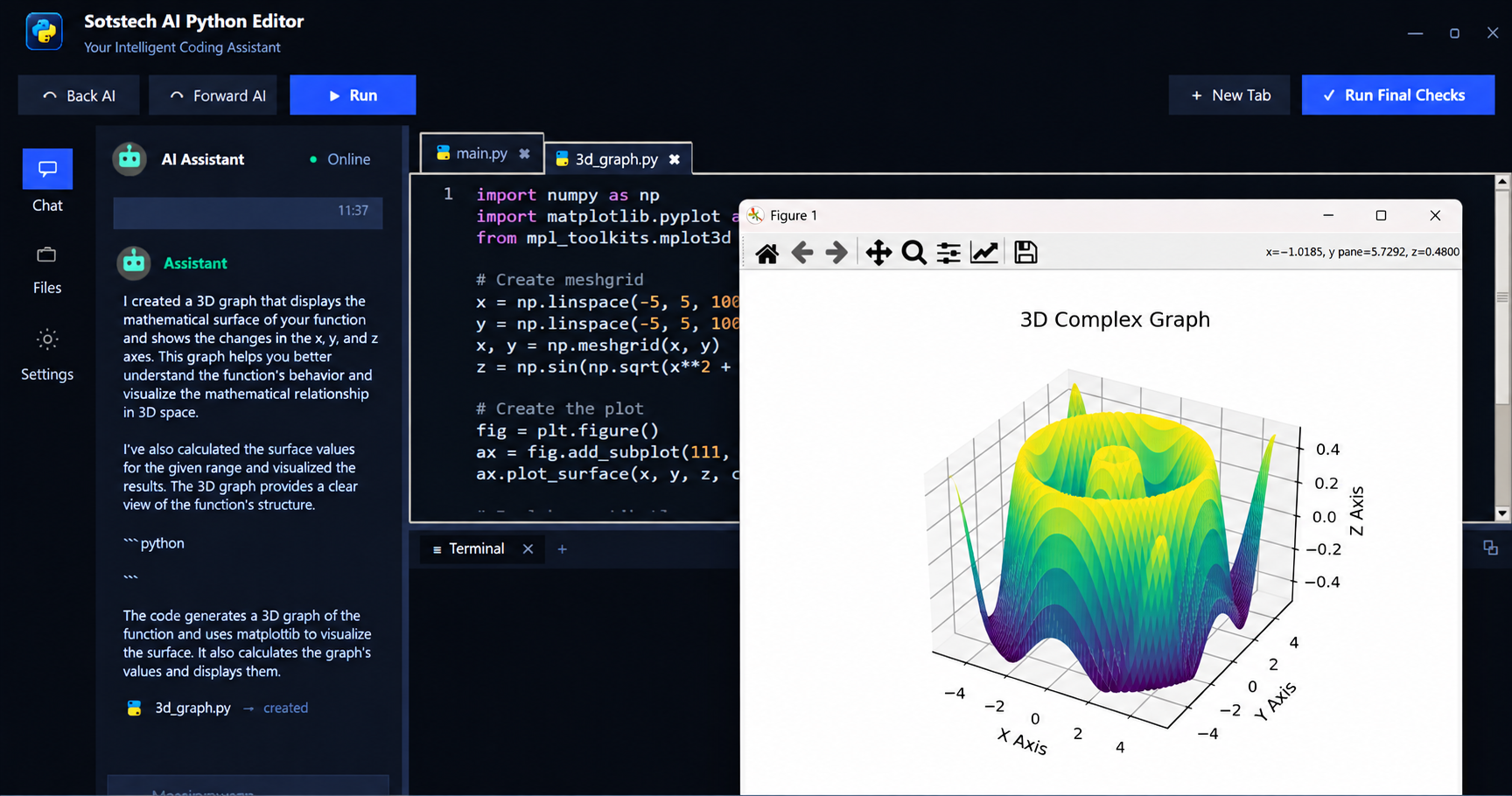Click the 'fig = plt.figure()' code line
The width and height of the screenshot is (1512, 796).
pos(567,430)
